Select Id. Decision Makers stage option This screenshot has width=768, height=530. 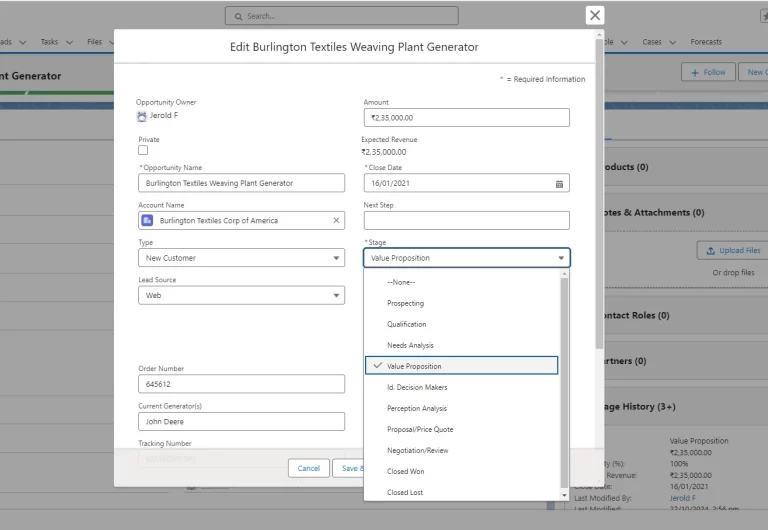(x=461, y=387)
